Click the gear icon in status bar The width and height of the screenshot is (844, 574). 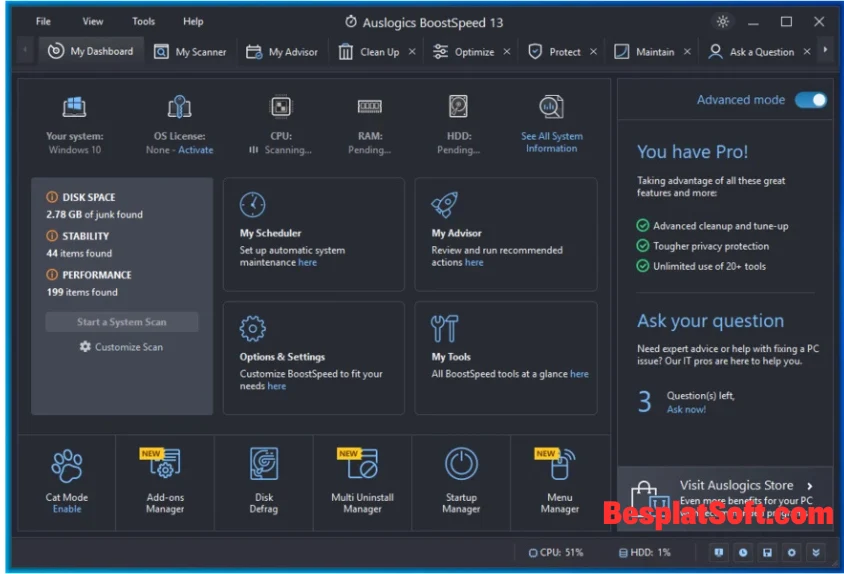click(x=792, y=552)
